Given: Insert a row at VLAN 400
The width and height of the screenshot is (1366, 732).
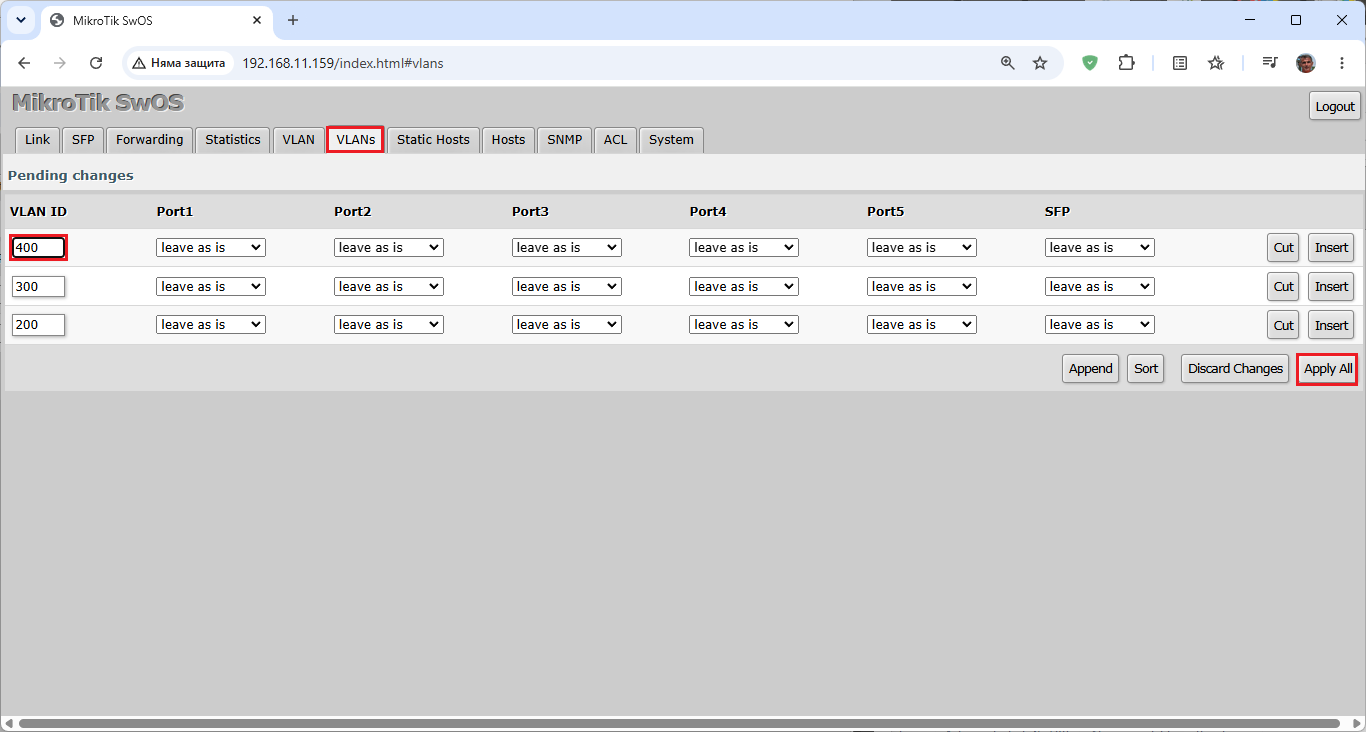Looking at the screenshot, I should coord(1331,248).
